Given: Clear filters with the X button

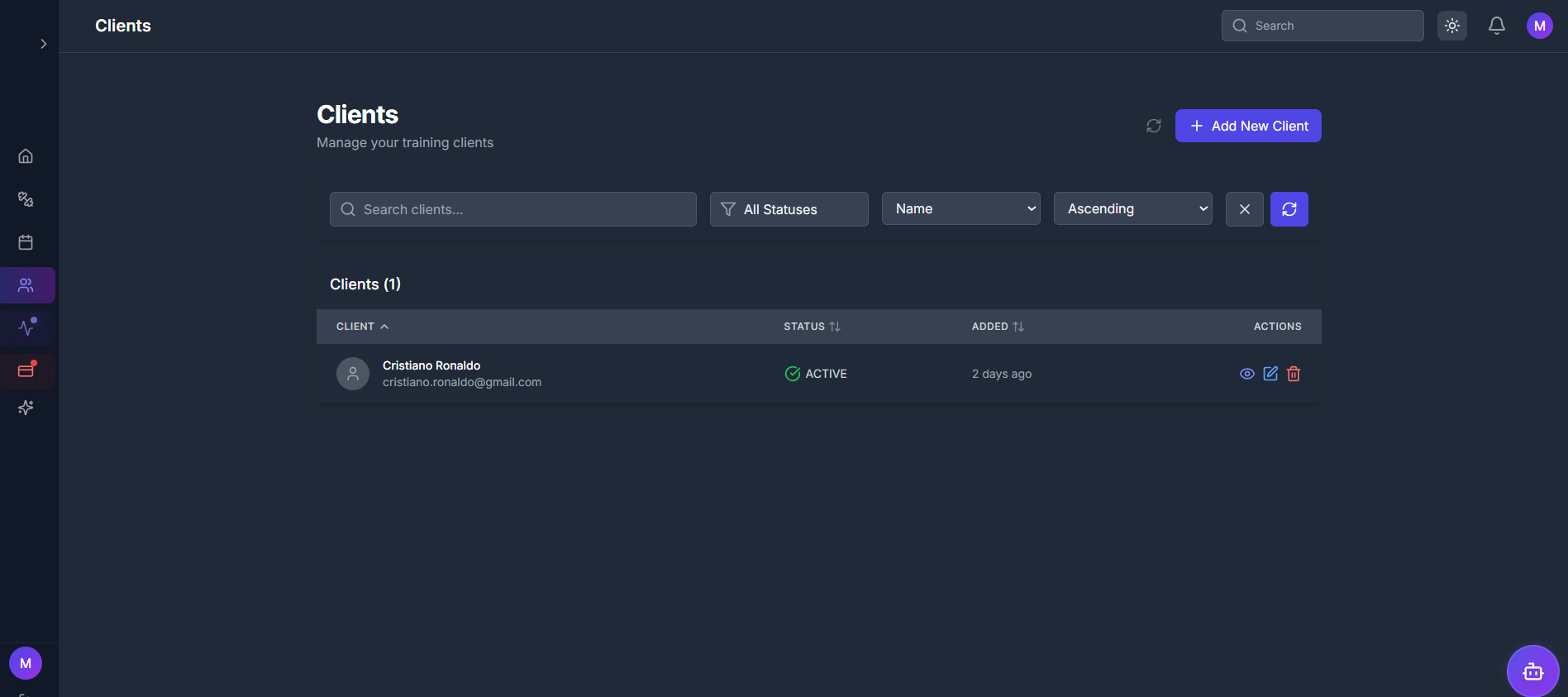Looking at the screenshot, I should click(1244, 209).
